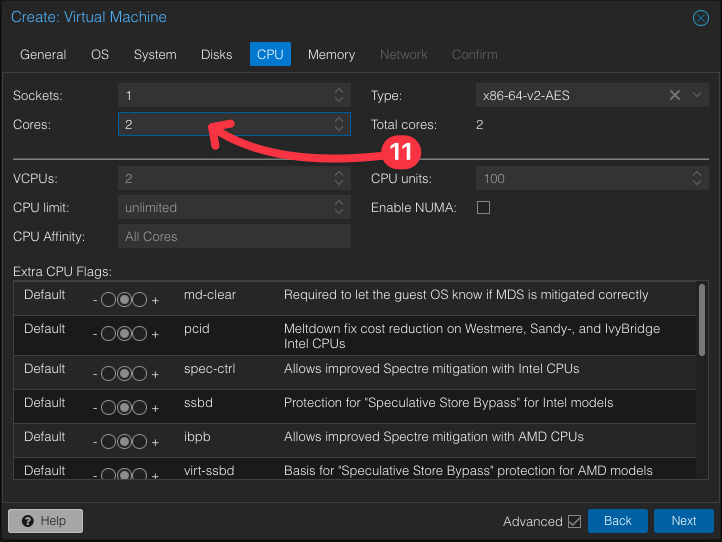Clear the CPU Type field with X icon

[x=675, y=95]
